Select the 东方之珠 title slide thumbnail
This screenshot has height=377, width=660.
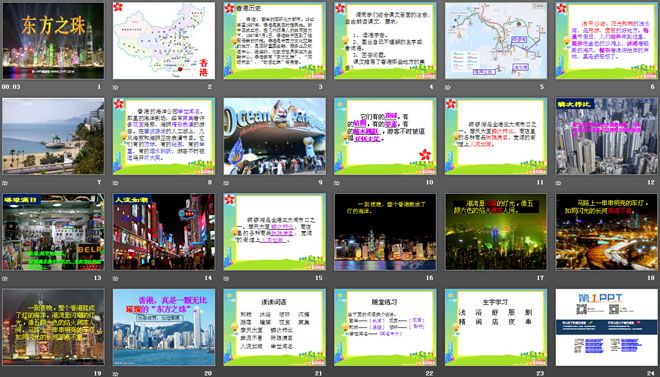[53, 40]
